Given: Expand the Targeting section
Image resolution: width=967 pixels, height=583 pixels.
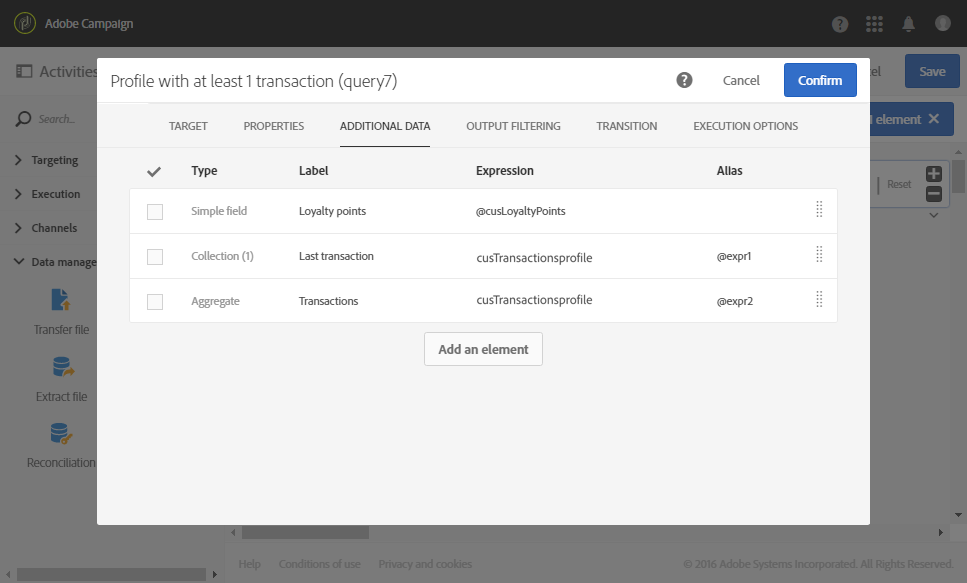Looking at the screenshot, I should 55,160.
